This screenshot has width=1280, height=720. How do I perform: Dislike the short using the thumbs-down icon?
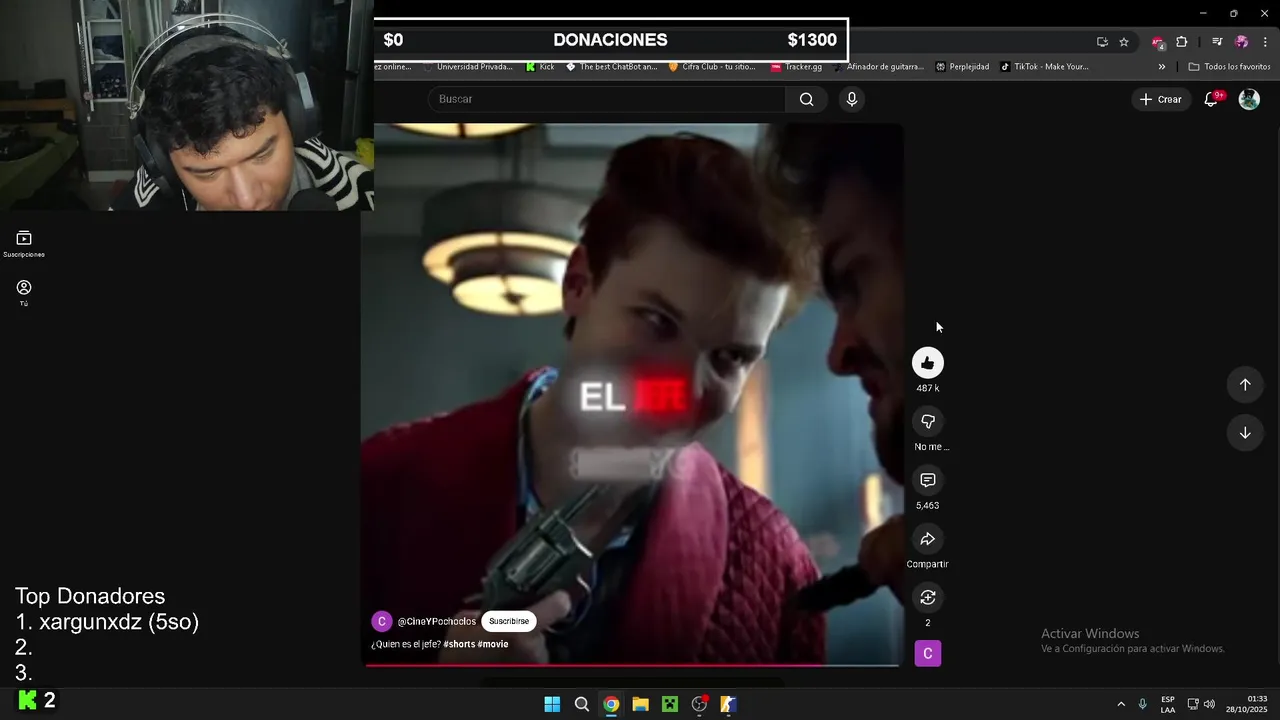(x=927, y=422)
